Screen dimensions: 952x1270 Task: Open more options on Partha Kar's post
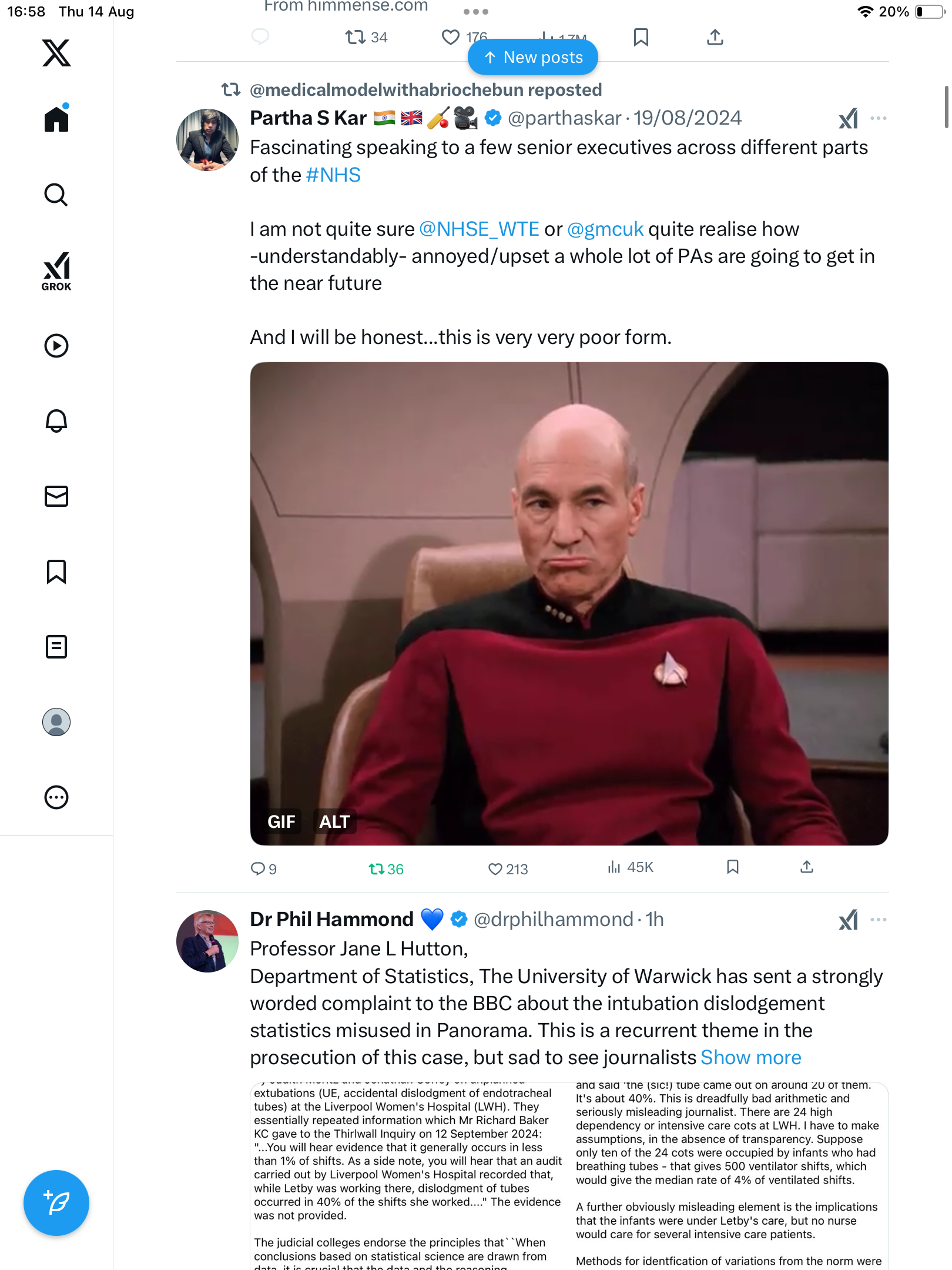coord(879,118)
